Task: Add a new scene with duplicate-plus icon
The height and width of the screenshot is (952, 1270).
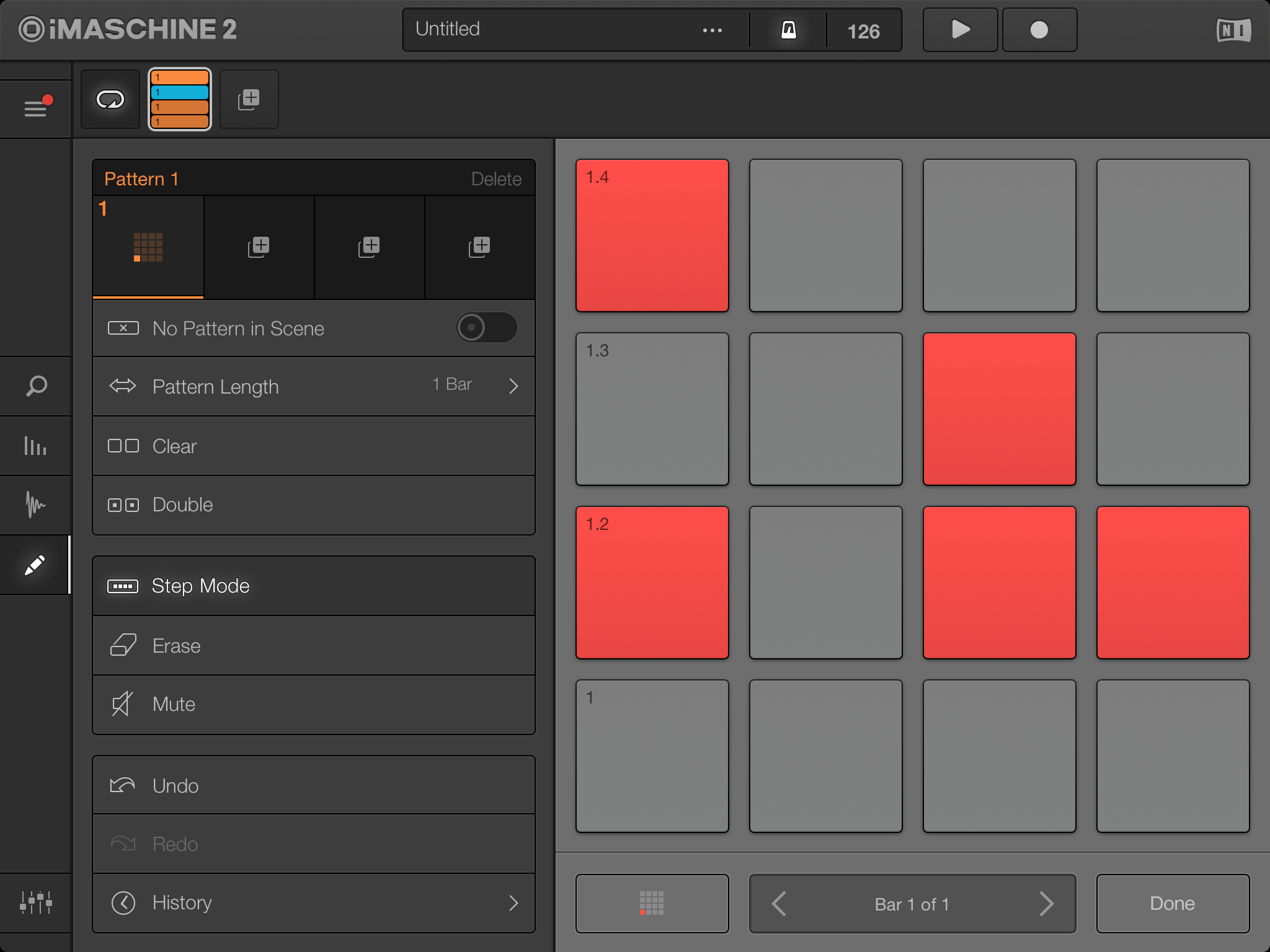Action: point(249,99)
